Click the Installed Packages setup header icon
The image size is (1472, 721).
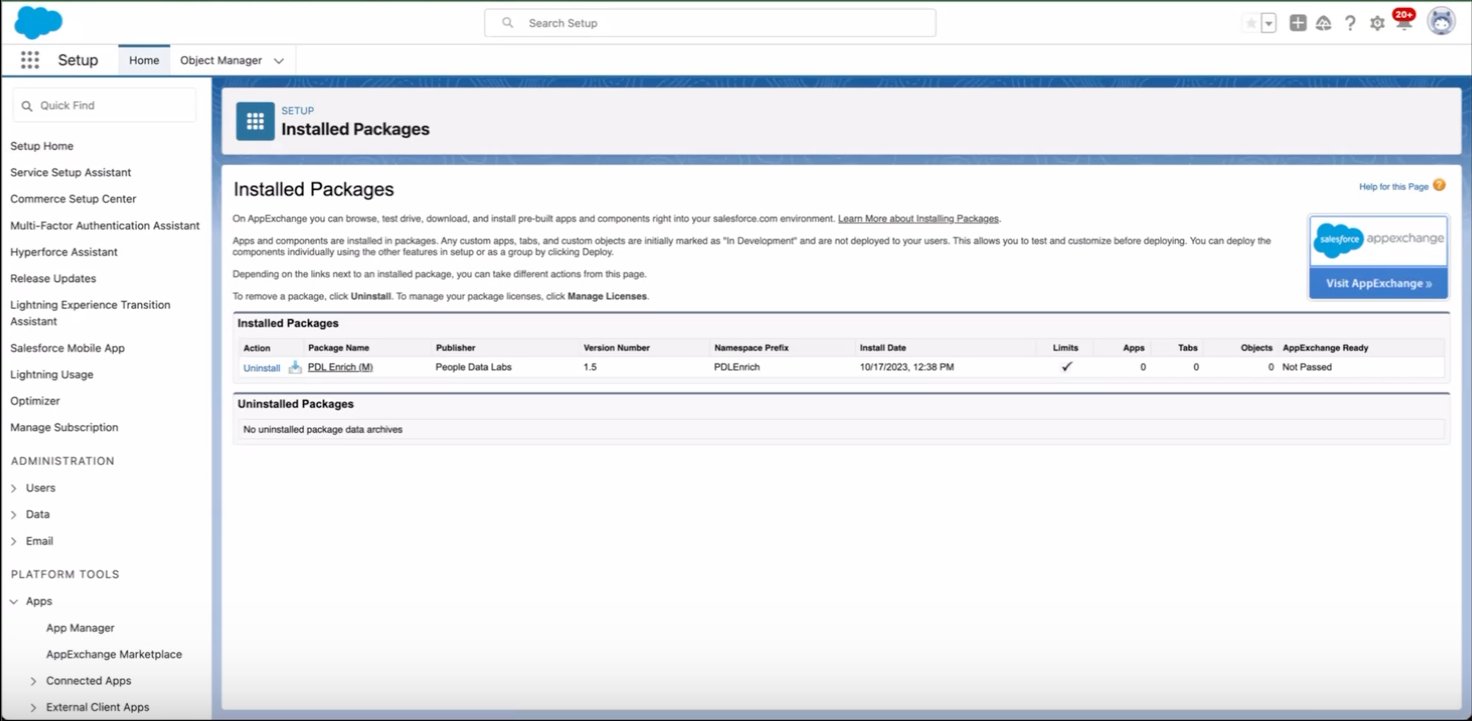[255, 121]
